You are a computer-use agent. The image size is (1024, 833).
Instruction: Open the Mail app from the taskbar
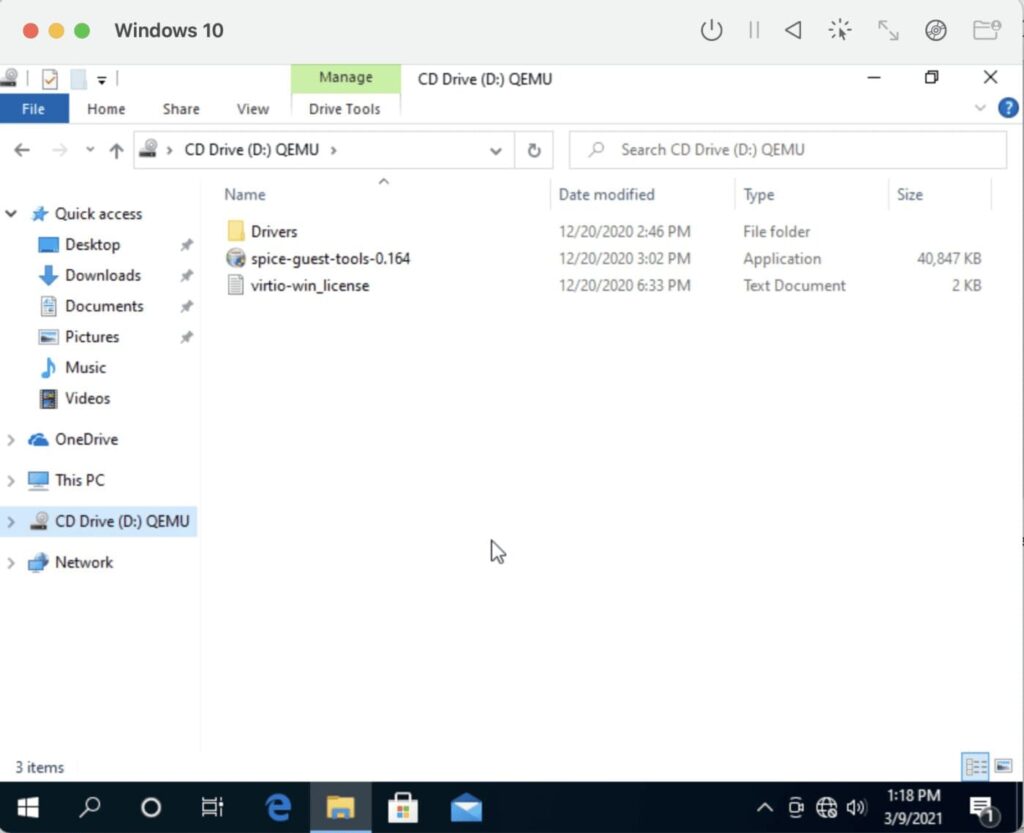(x=466, y=806)
